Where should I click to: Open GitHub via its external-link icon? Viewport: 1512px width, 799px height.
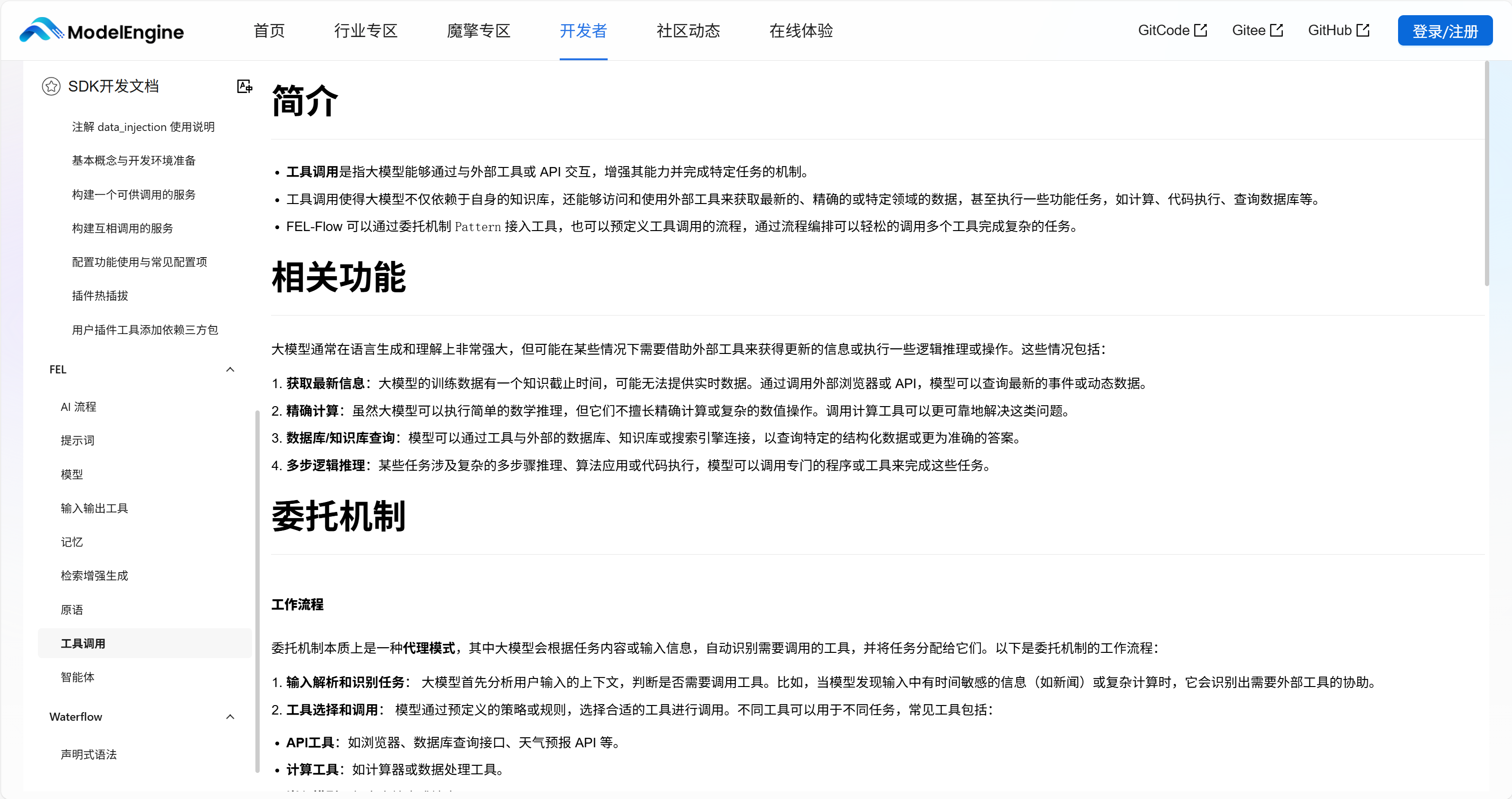coord(1363,29)
